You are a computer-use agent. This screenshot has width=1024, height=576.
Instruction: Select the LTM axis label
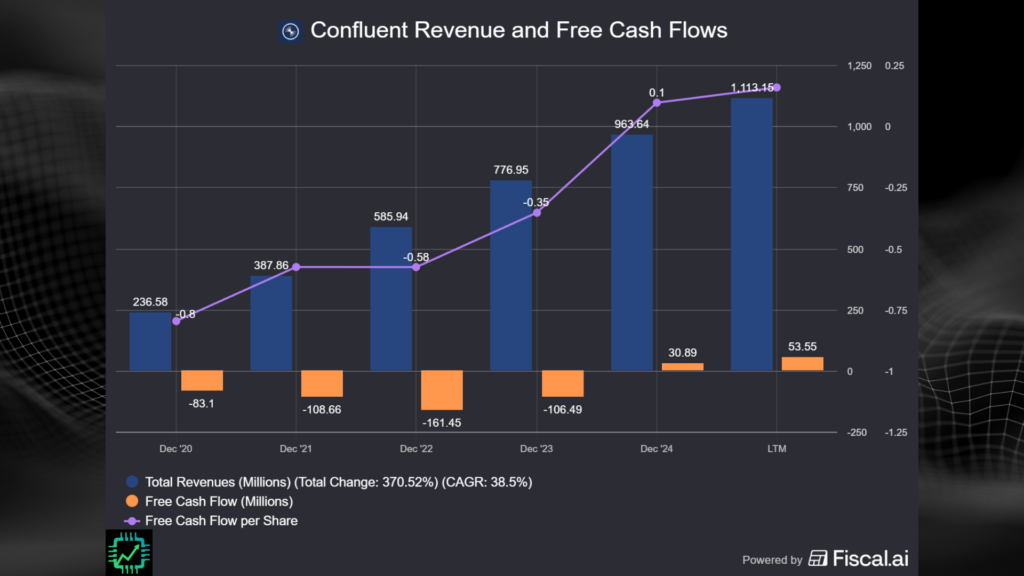click(776, 448)
